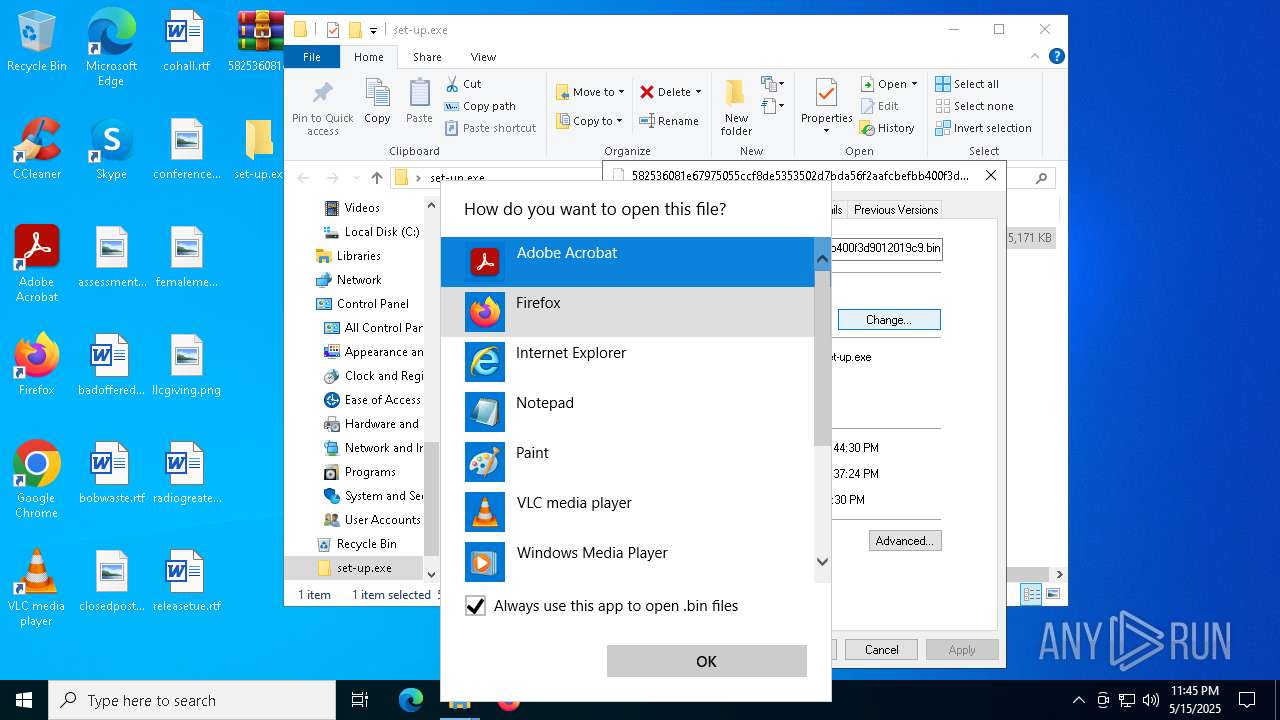1280x720 pixels.
Task: Click Select all in the ribbon
Action: pos(967,84)
